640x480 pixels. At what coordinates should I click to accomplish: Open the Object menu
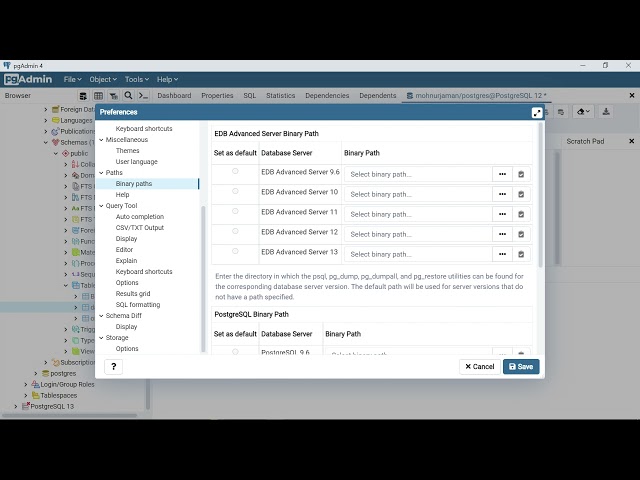tap(103, 80)
